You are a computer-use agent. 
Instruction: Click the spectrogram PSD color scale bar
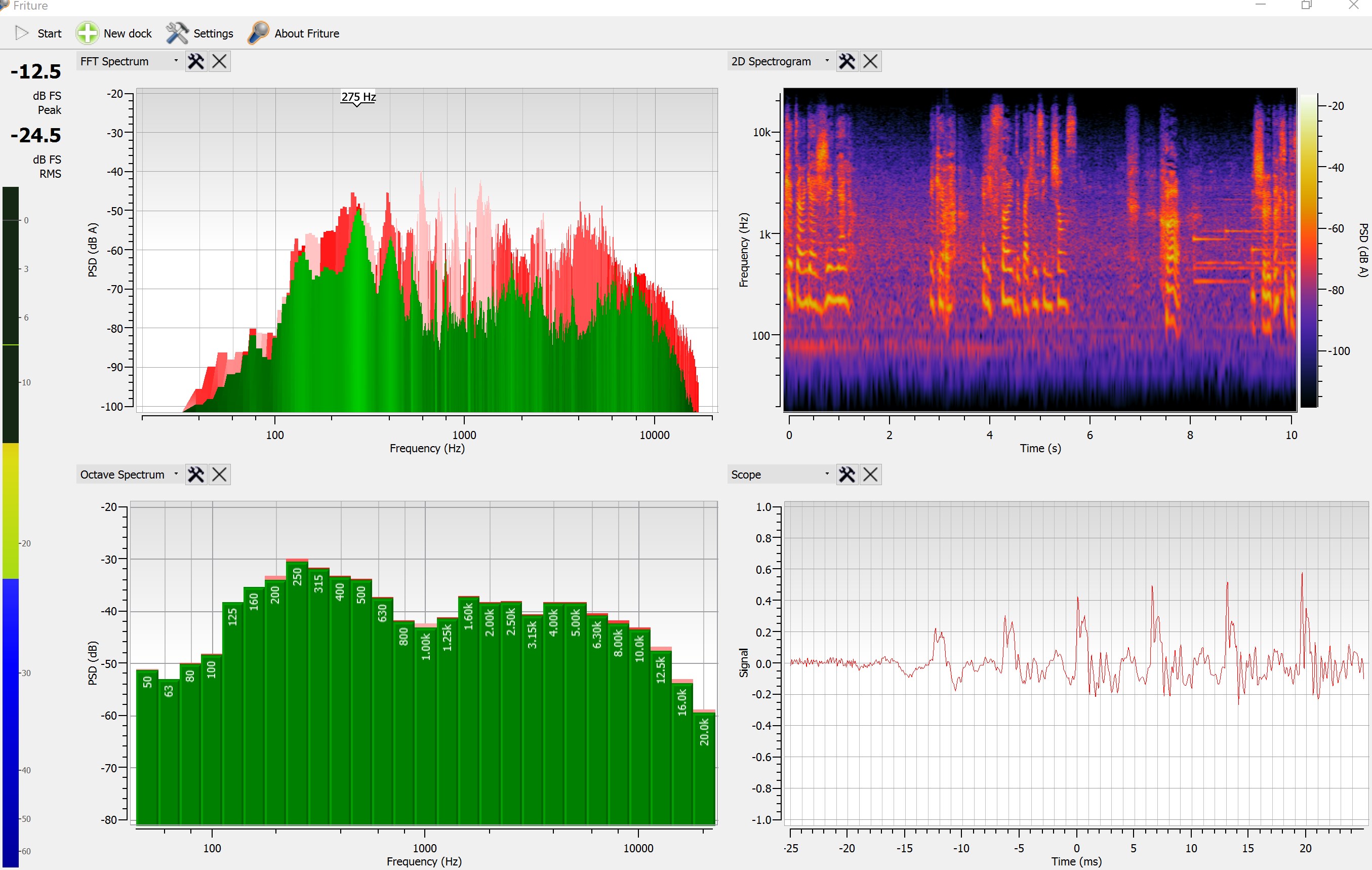[x=1308, y=251]
